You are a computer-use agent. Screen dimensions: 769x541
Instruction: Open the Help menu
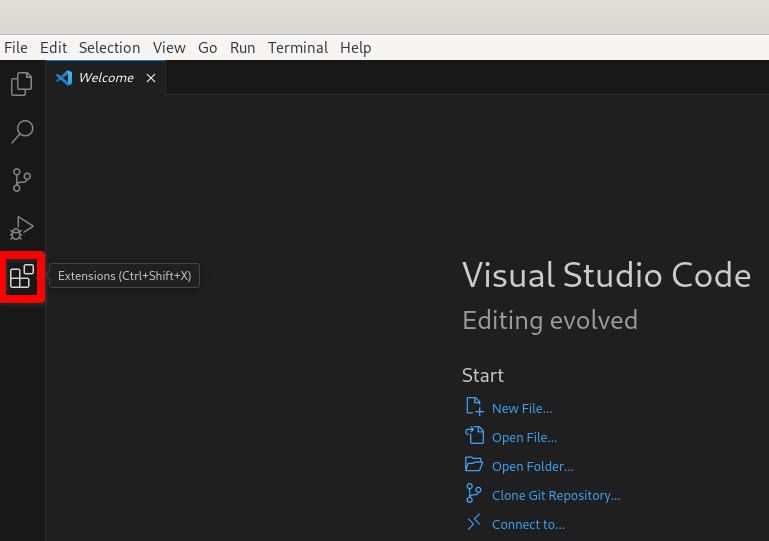coord(355,48)
